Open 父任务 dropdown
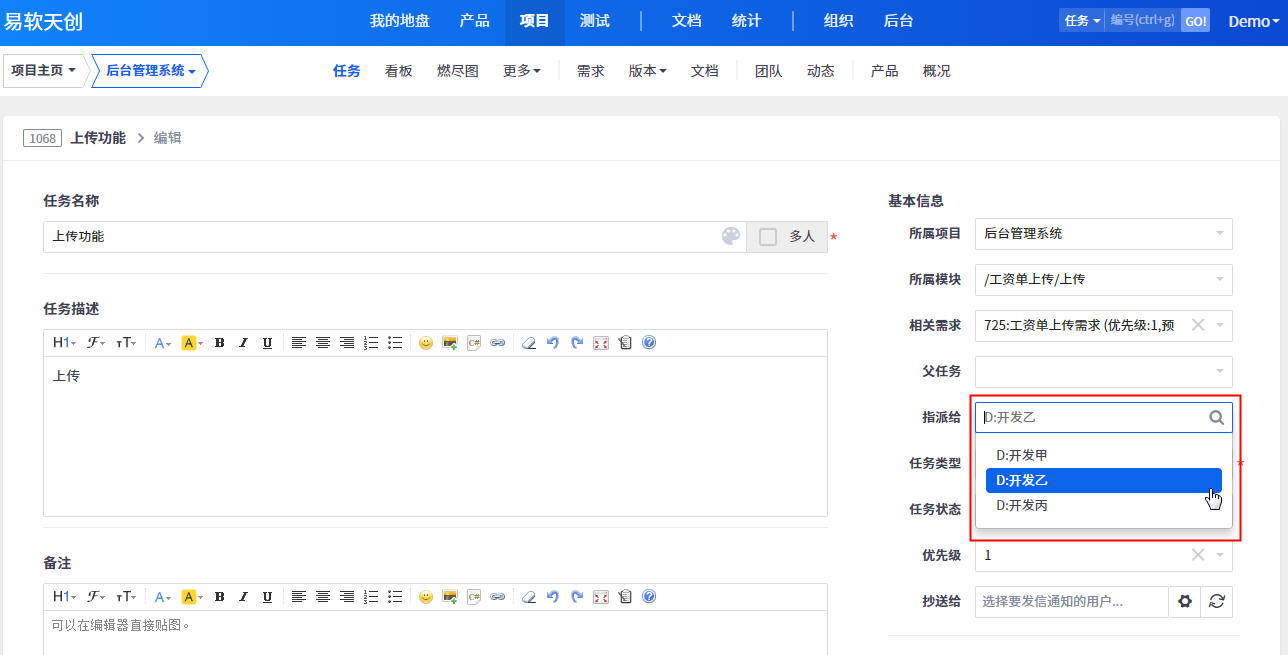Viewport: 1288px width, 655px height. 1104,371
